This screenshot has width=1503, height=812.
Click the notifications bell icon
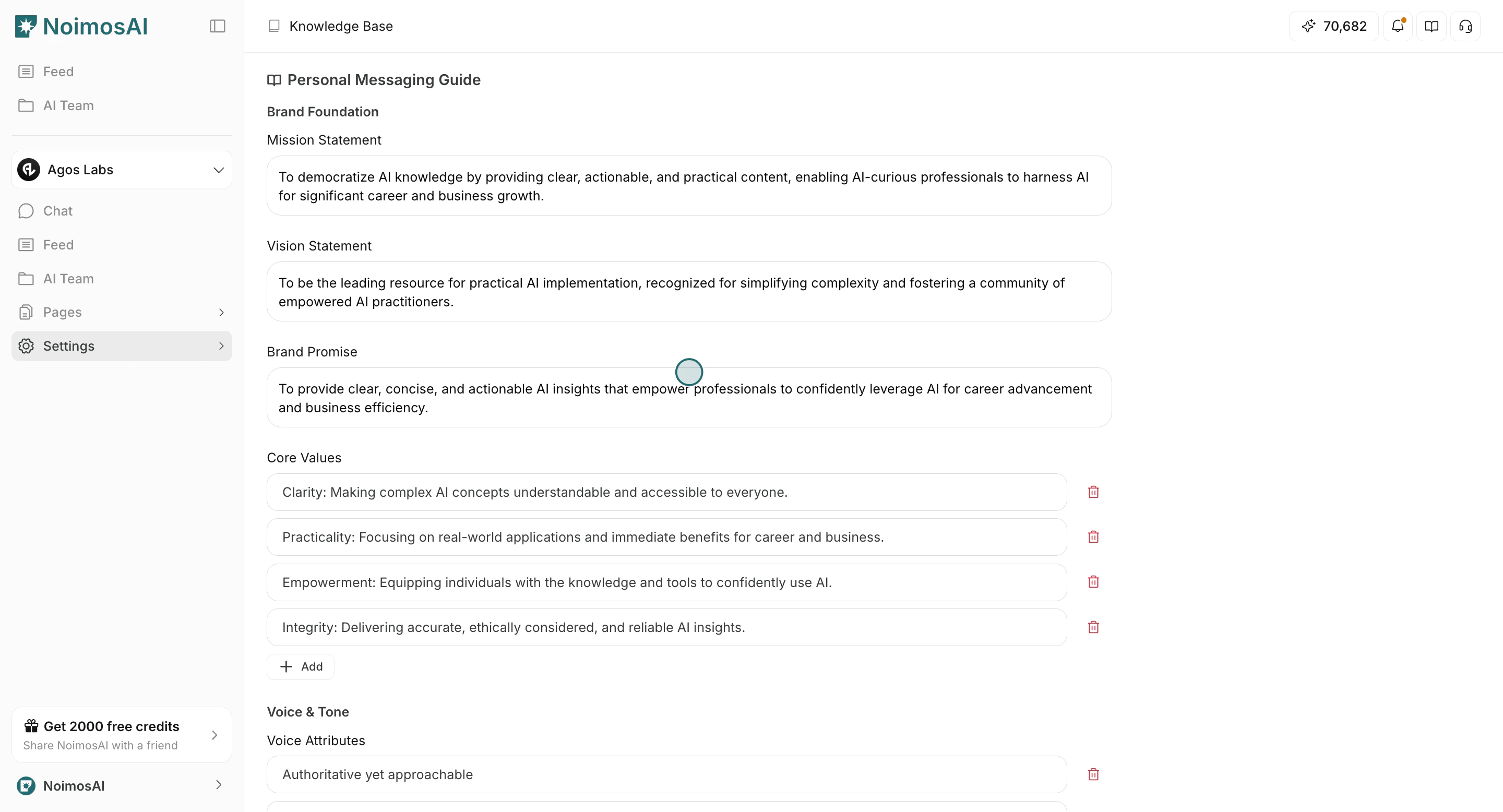coord(1398,26)
